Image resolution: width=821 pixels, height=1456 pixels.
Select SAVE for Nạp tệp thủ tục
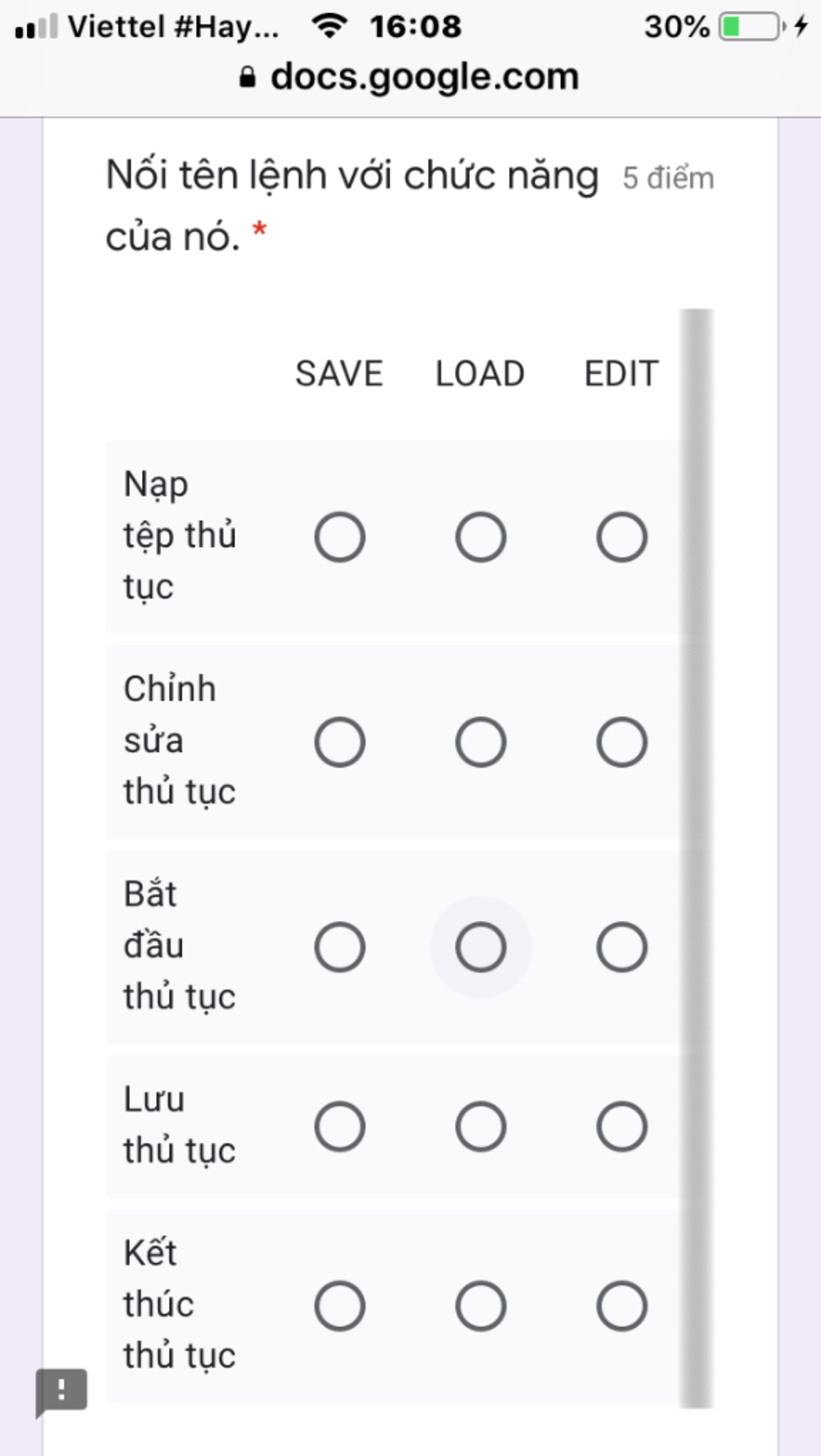[340, 537]
